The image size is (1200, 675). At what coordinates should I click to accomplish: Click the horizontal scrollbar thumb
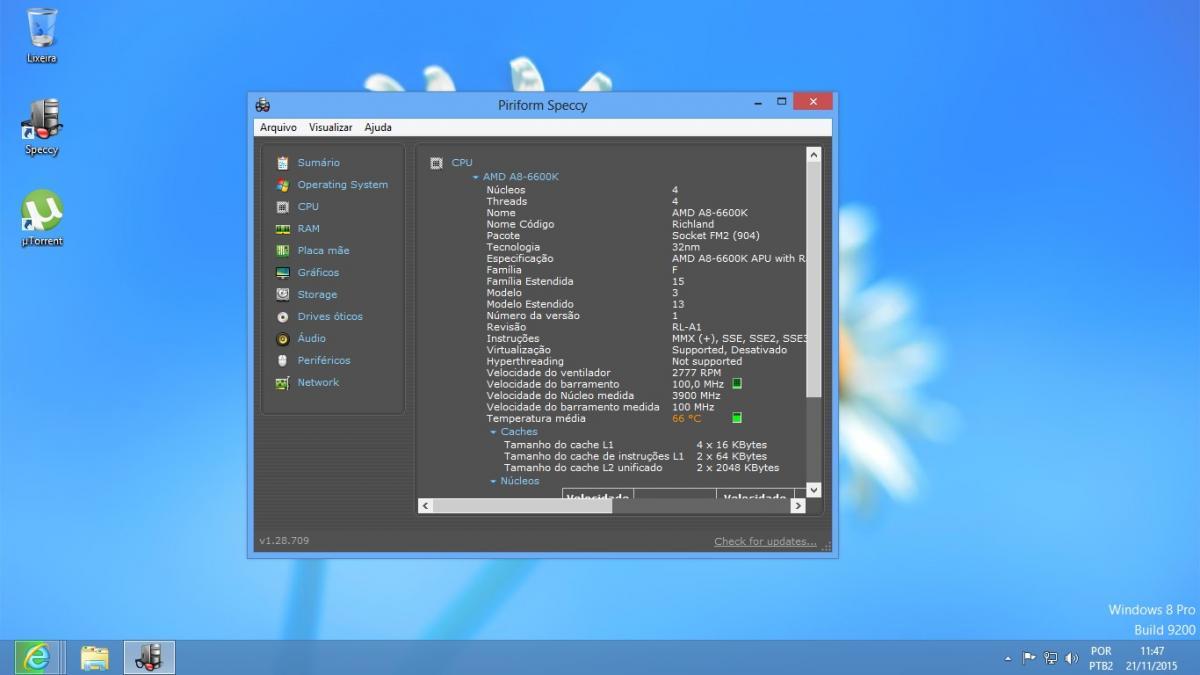tap(522, 506)
